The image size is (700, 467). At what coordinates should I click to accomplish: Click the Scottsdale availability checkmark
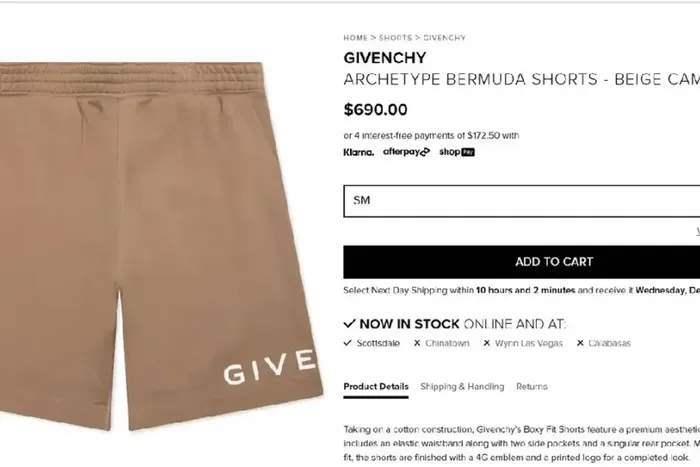pos(348,343)
